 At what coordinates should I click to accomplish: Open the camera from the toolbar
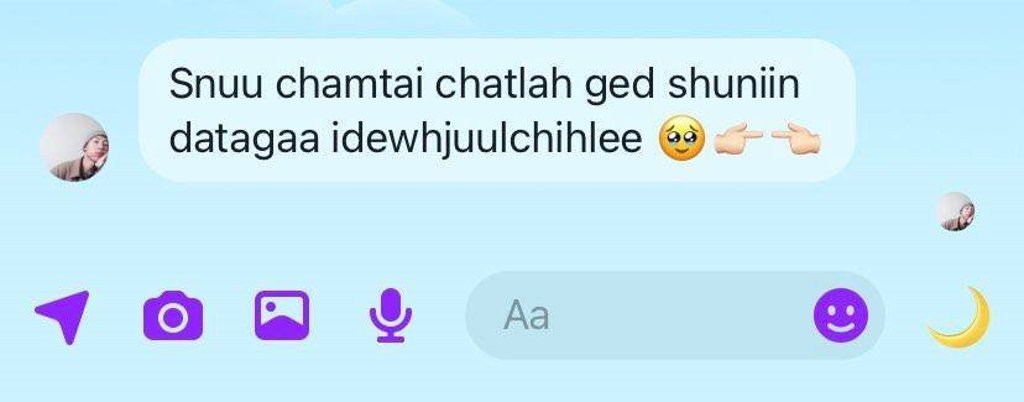173,316
